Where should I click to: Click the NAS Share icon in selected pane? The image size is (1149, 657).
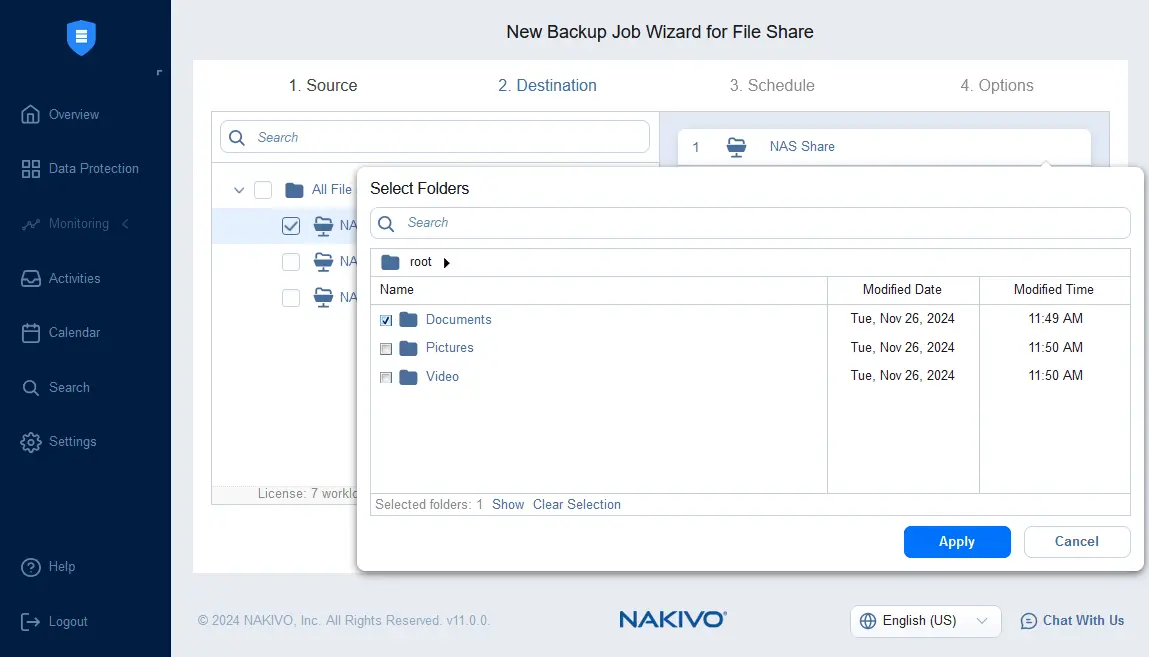(x=736, y=147)
